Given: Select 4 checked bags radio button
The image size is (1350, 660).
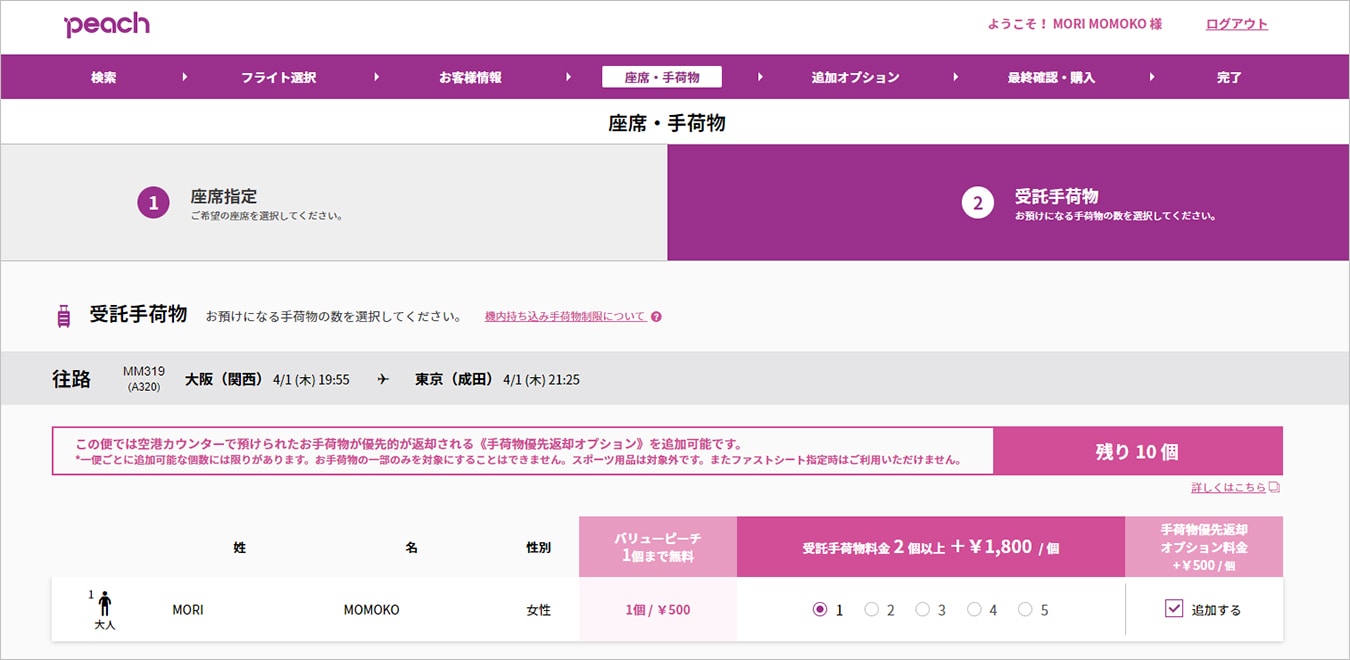Looking at the screenshot, I should (974, 609).
